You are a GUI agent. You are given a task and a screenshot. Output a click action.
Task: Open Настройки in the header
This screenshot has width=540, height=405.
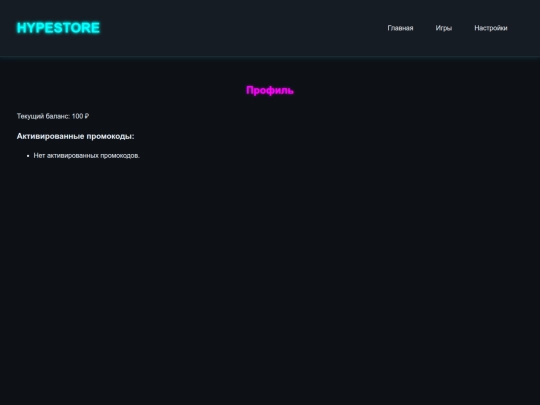[x=491, y=28]
